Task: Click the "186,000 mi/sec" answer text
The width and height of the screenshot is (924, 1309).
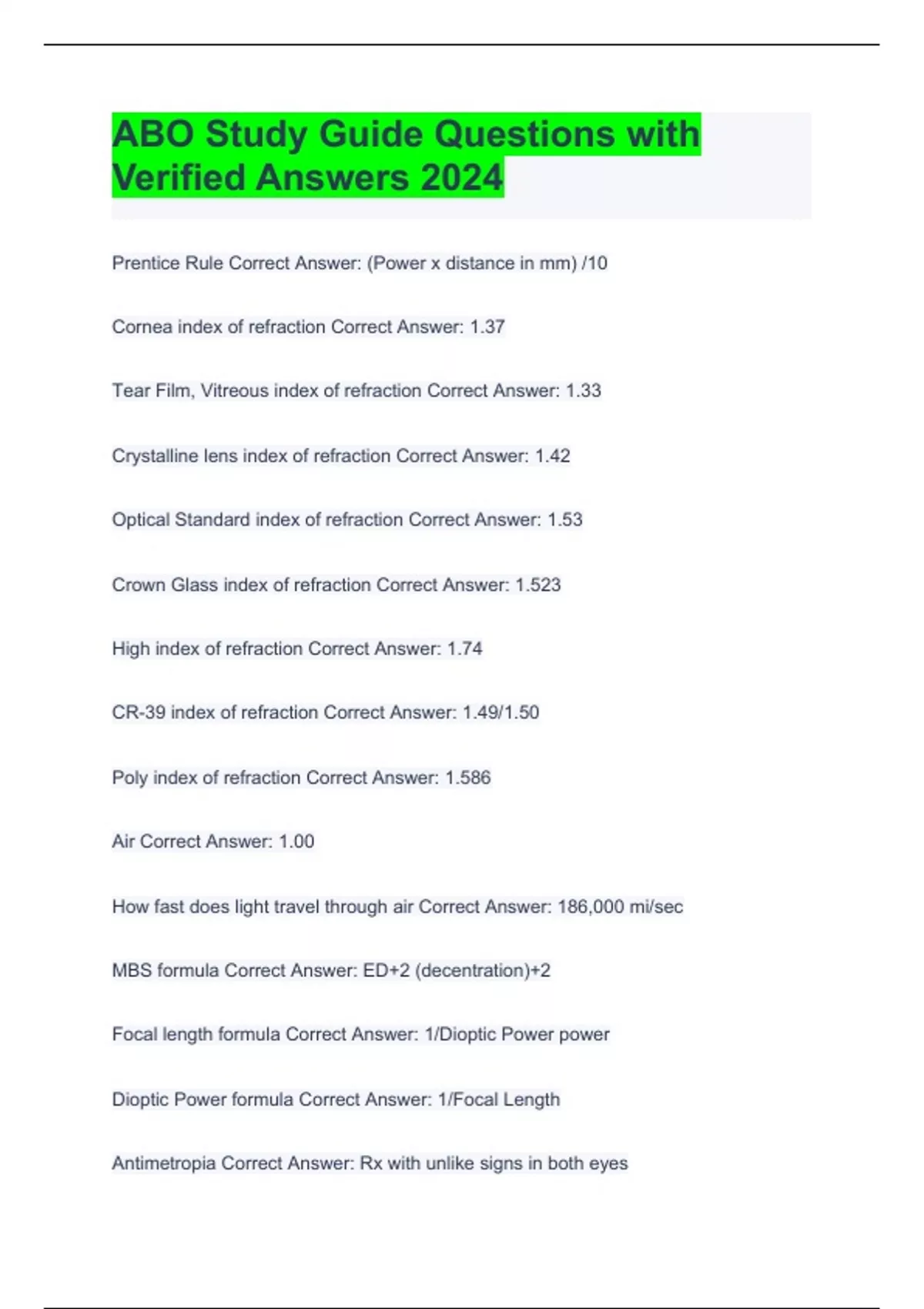Action: (620, 907)
